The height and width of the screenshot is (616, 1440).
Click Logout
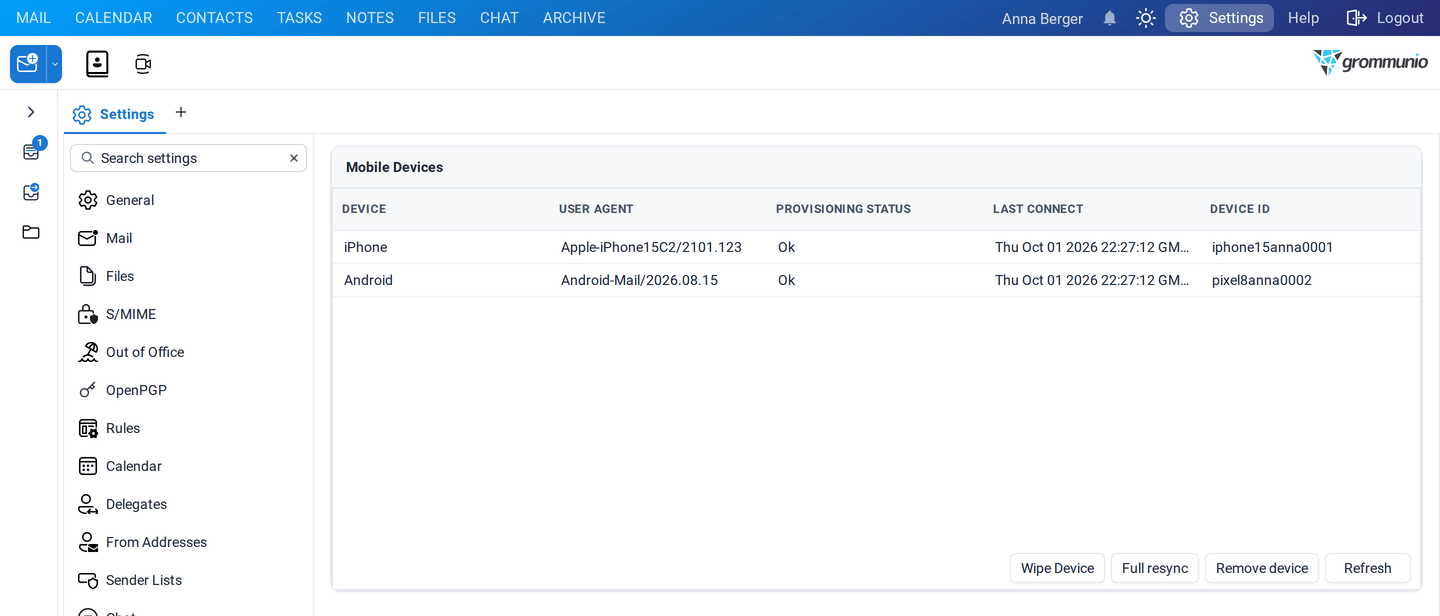point(1385,18)
